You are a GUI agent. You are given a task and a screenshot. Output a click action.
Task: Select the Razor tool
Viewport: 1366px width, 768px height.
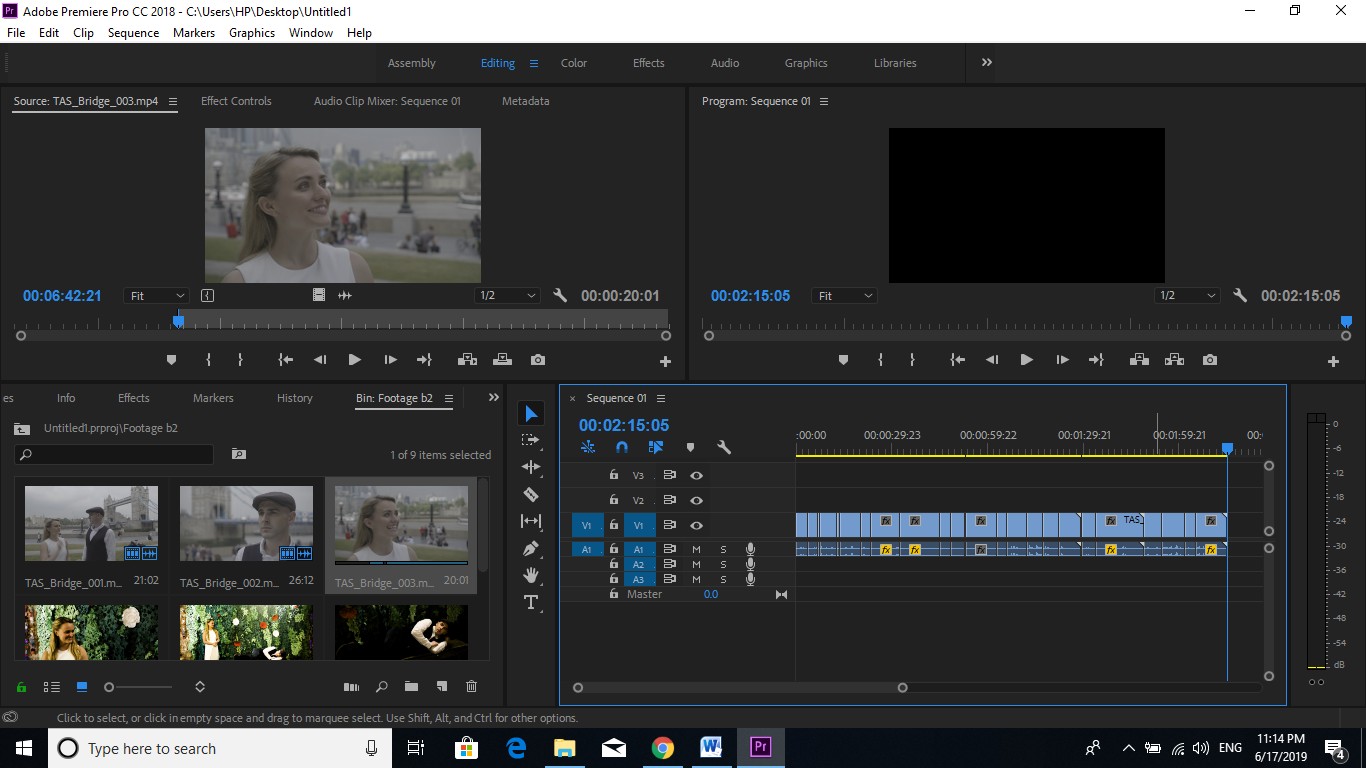click(531, 494)
